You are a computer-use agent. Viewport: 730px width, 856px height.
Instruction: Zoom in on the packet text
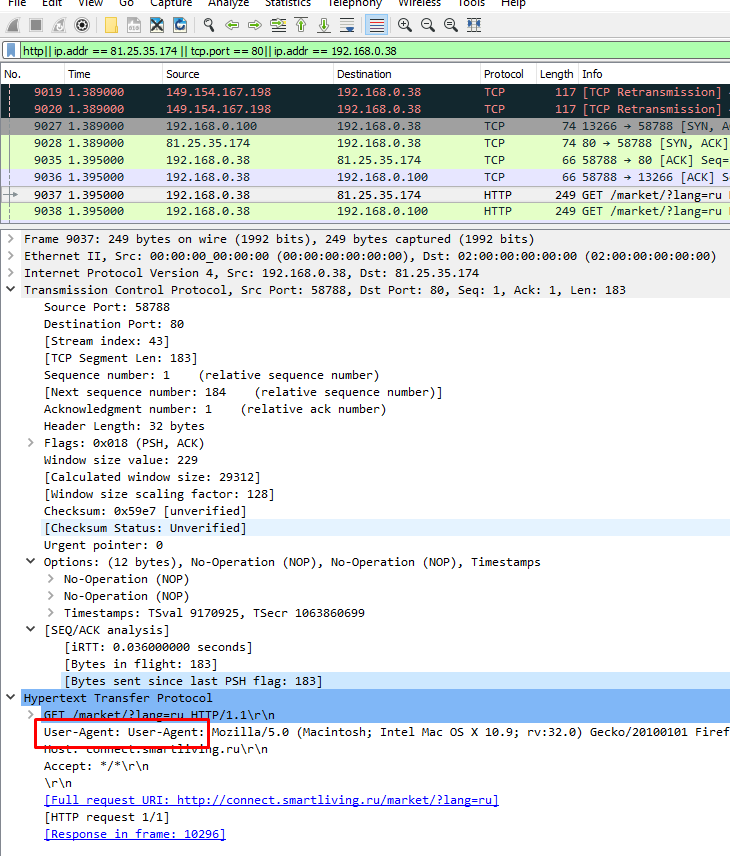point(404,25)
